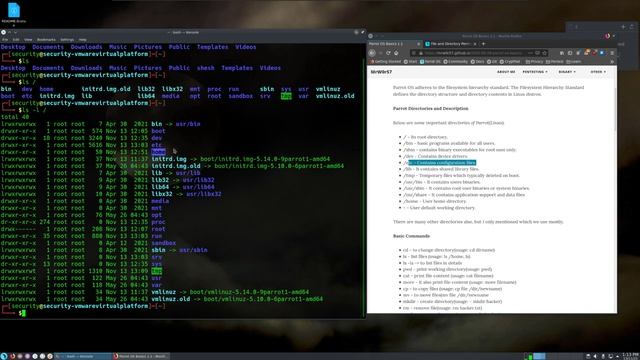The width and height of the screenshot is (640, 360).
Task: Open ABOUT ME page link
Action: (x=506, y=72)
